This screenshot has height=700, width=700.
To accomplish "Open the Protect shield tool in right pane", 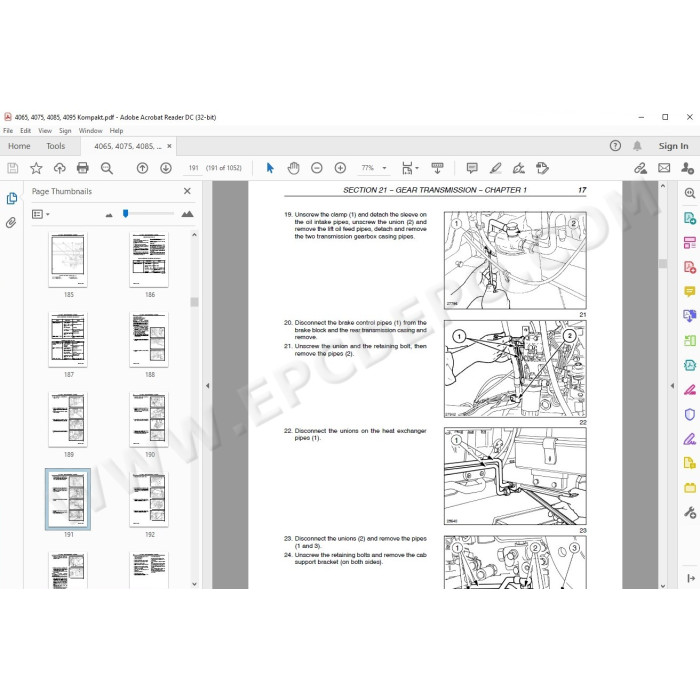I will (690, 415).
